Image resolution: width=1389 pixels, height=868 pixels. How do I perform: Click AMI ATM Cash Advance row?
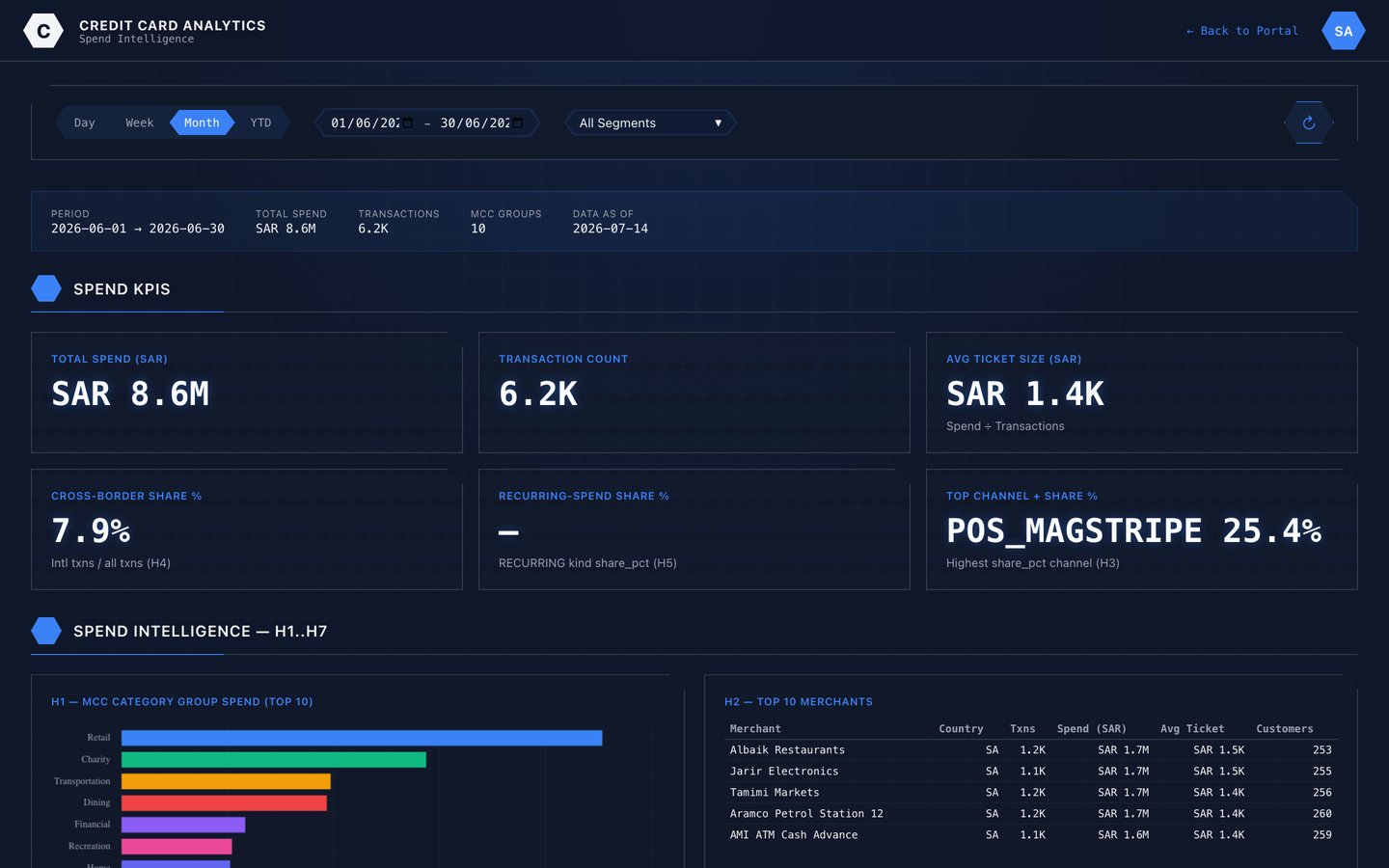click(x=1030, y=835)
